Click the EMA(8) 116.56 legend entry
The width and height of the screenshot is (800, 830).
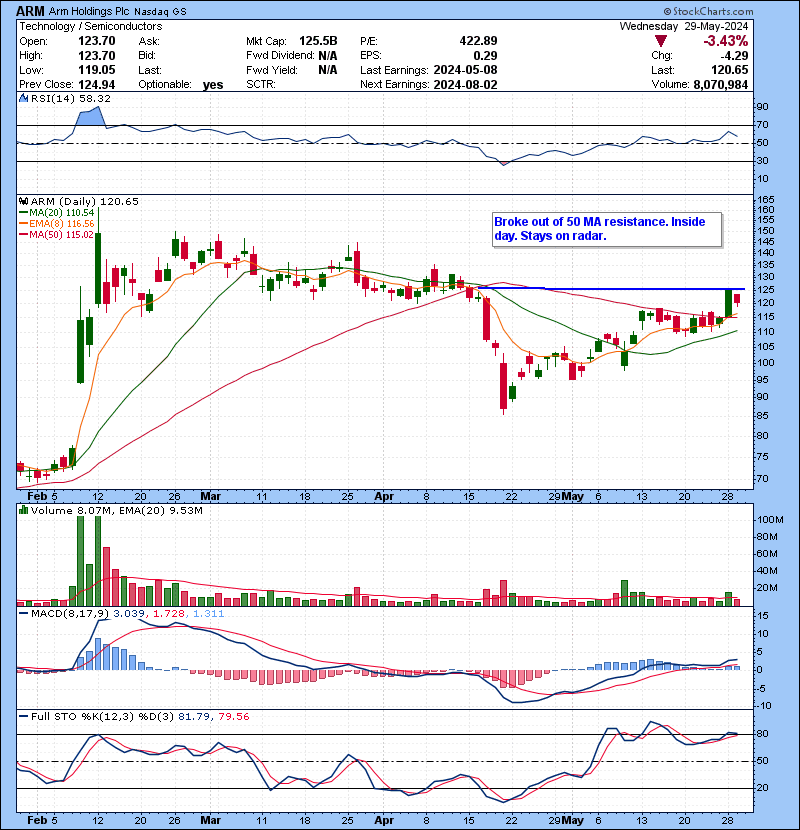point(57,224)
